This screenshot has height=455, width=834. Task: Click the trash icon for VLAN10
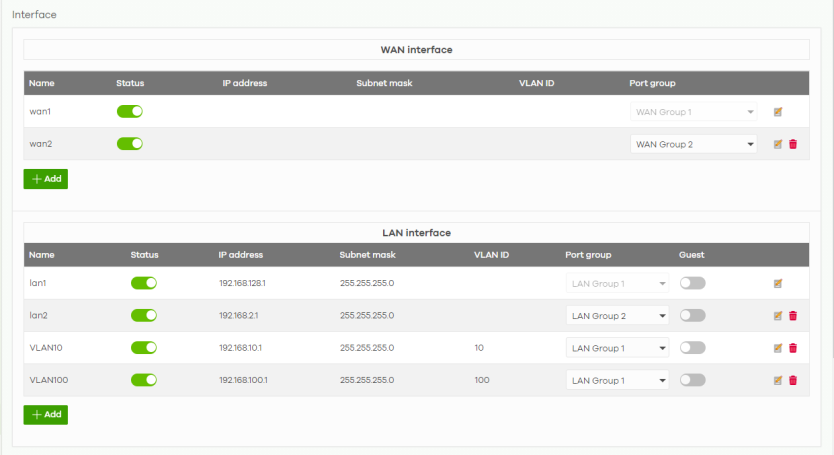[793, 348]
